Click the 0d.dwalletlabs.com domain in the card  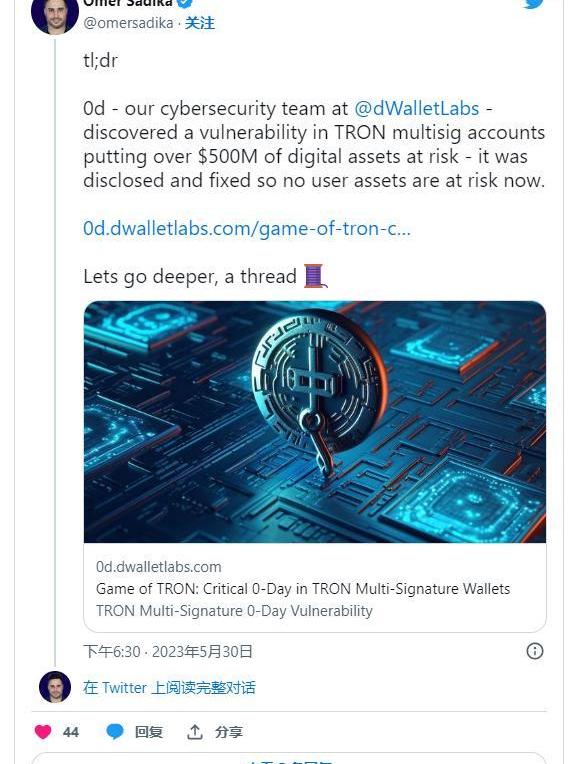(x=158, y=567)
